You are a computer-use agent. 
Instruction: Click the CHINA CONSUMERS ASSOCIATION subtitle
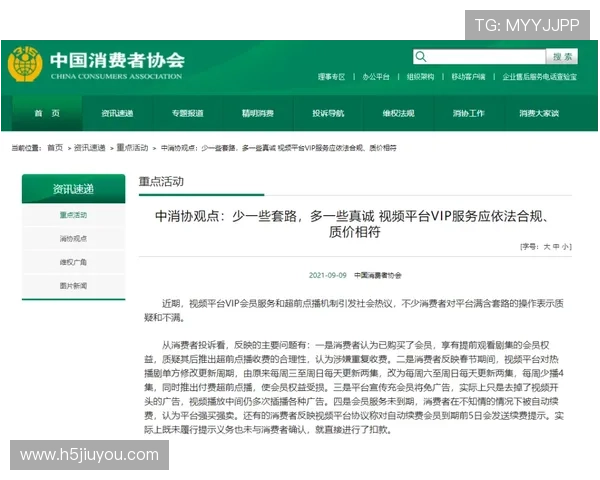click(x=116, y=76)
